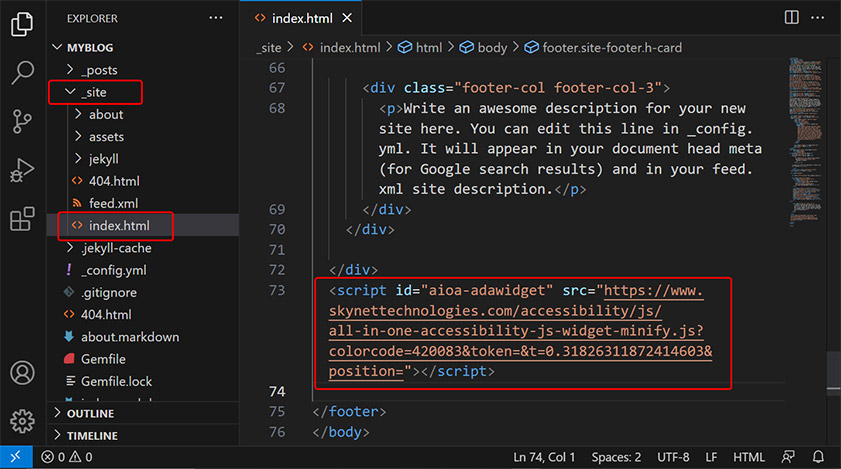Screen dimensions: 841x469
Task: Click the EXPLORER panel title
Action: pos(92,18)
